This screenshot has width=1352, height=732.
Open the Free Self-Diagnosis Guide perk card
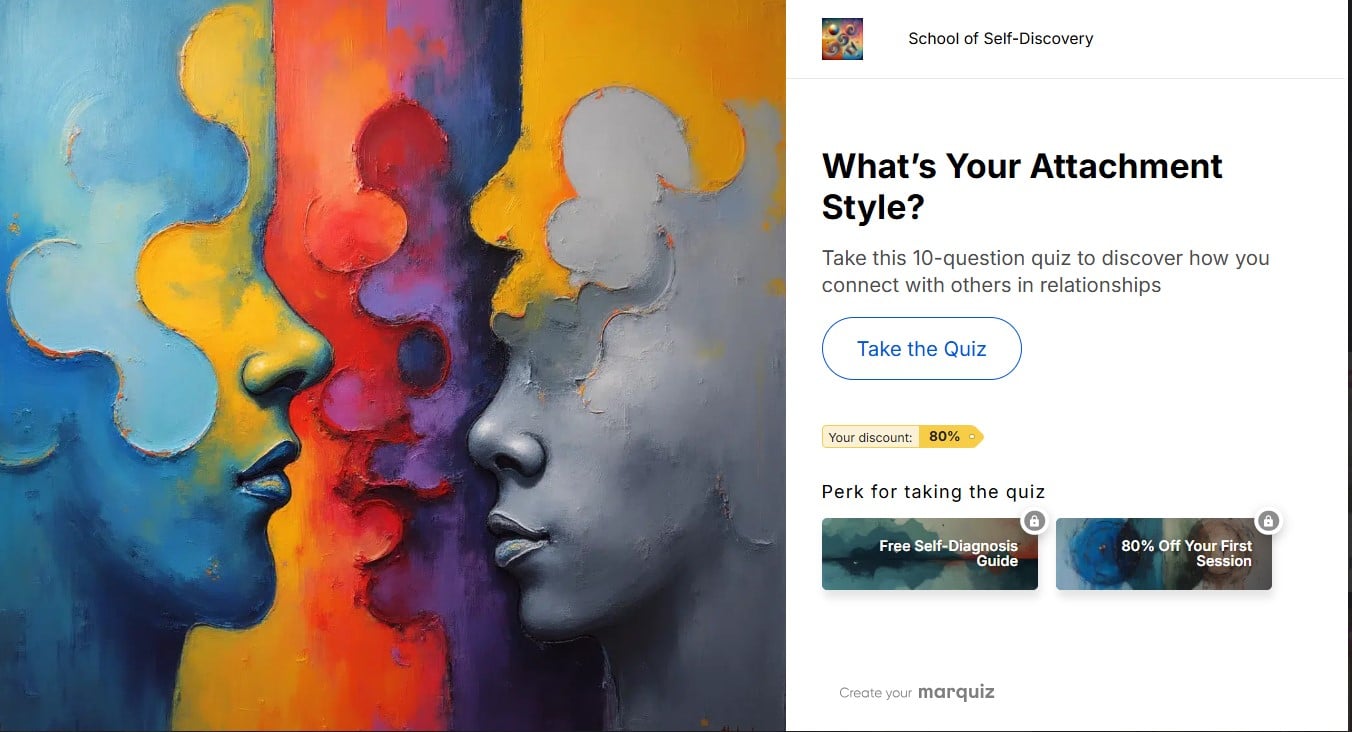[x=930, y=554]
